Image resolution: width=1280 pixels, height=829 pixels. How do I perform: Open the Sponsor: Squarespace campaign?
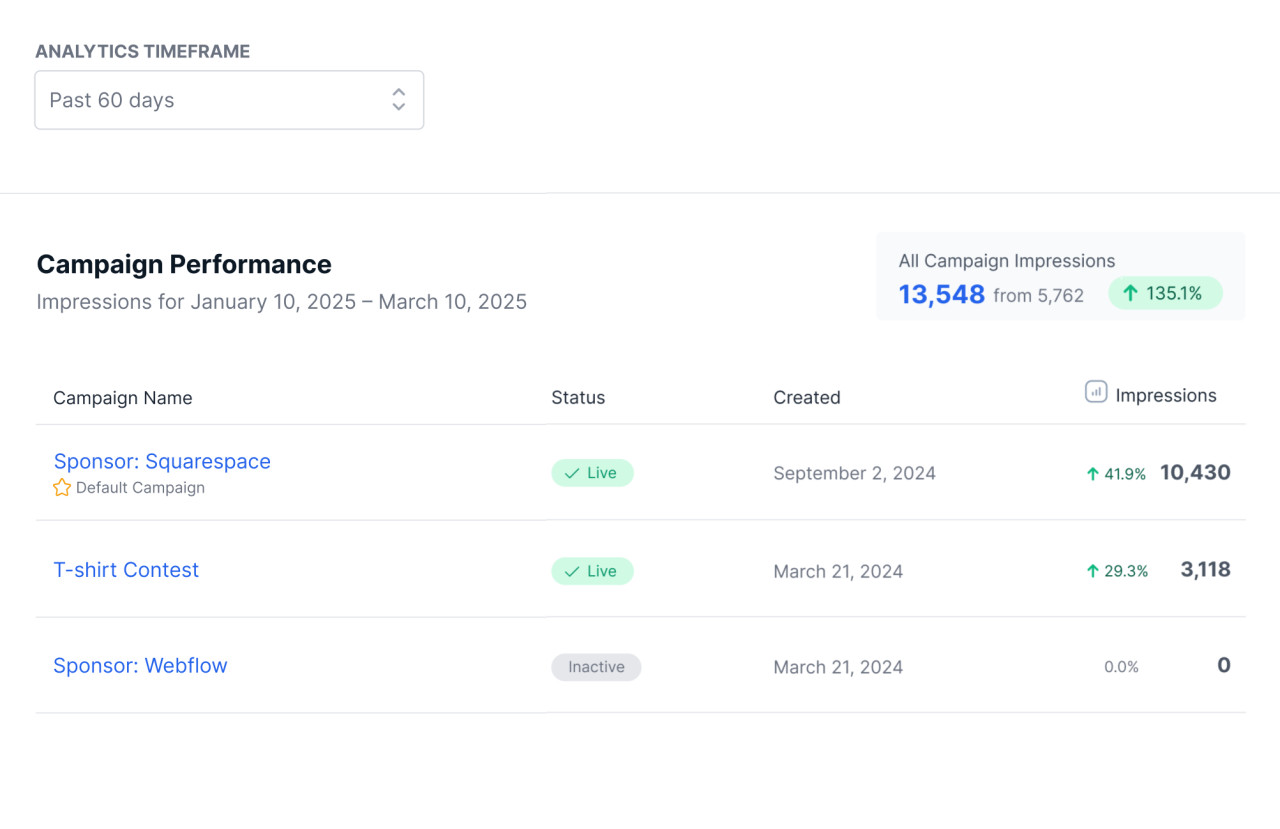click(x=162, y=461)
